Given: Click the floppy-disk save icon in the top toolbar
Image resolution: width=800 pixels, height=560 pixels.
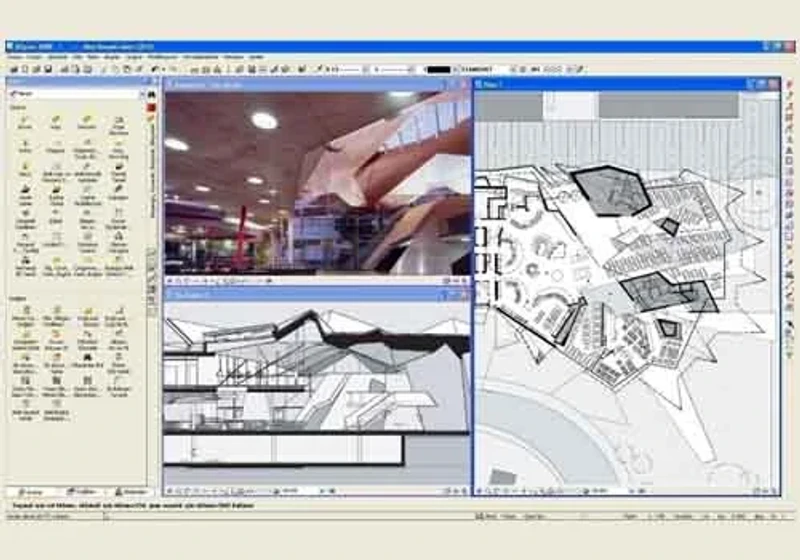Looking at the screenshot, I should (48, 69).
